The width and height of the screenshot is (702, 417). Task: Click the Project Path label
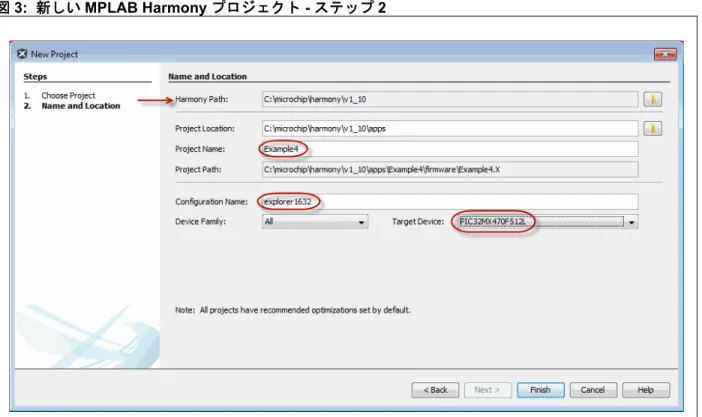pyautogui.click(x=198, y=169)
